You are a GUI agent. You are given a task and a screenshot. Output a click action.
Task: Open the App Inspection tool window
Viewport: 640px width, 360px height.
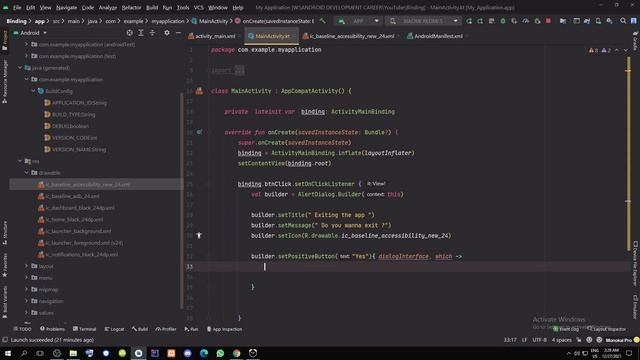tap(224, 329)
